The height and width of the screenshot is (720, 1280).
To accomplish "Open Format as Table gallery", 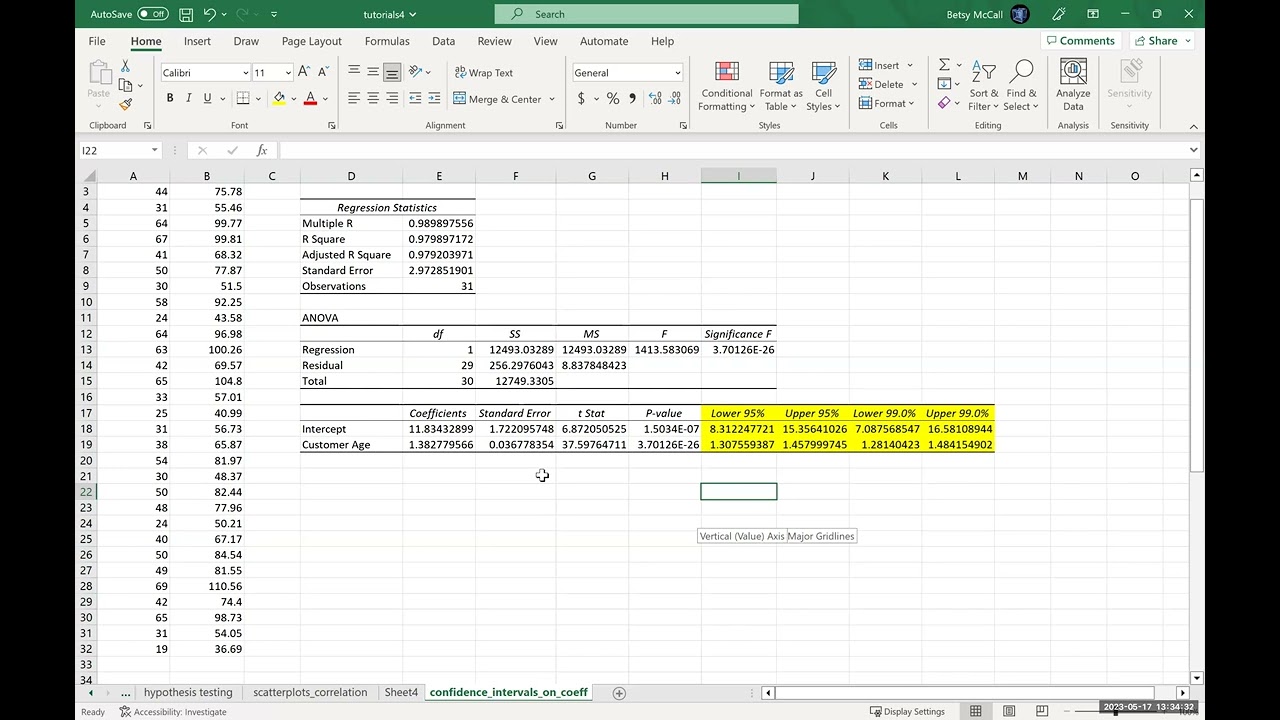I will pyautogui.click(x=781, y=86).
